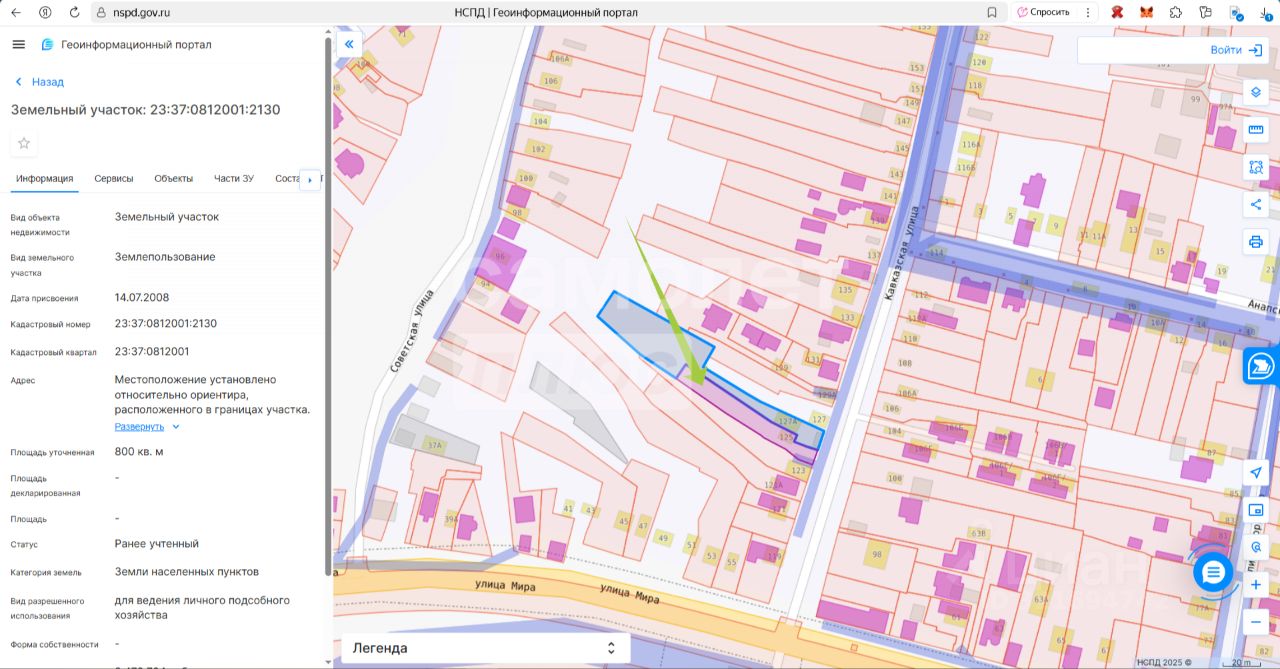Click the date value 14.07.2008
The height and width of the screenshot is (669, 1280).
click(x=142, y=298)
